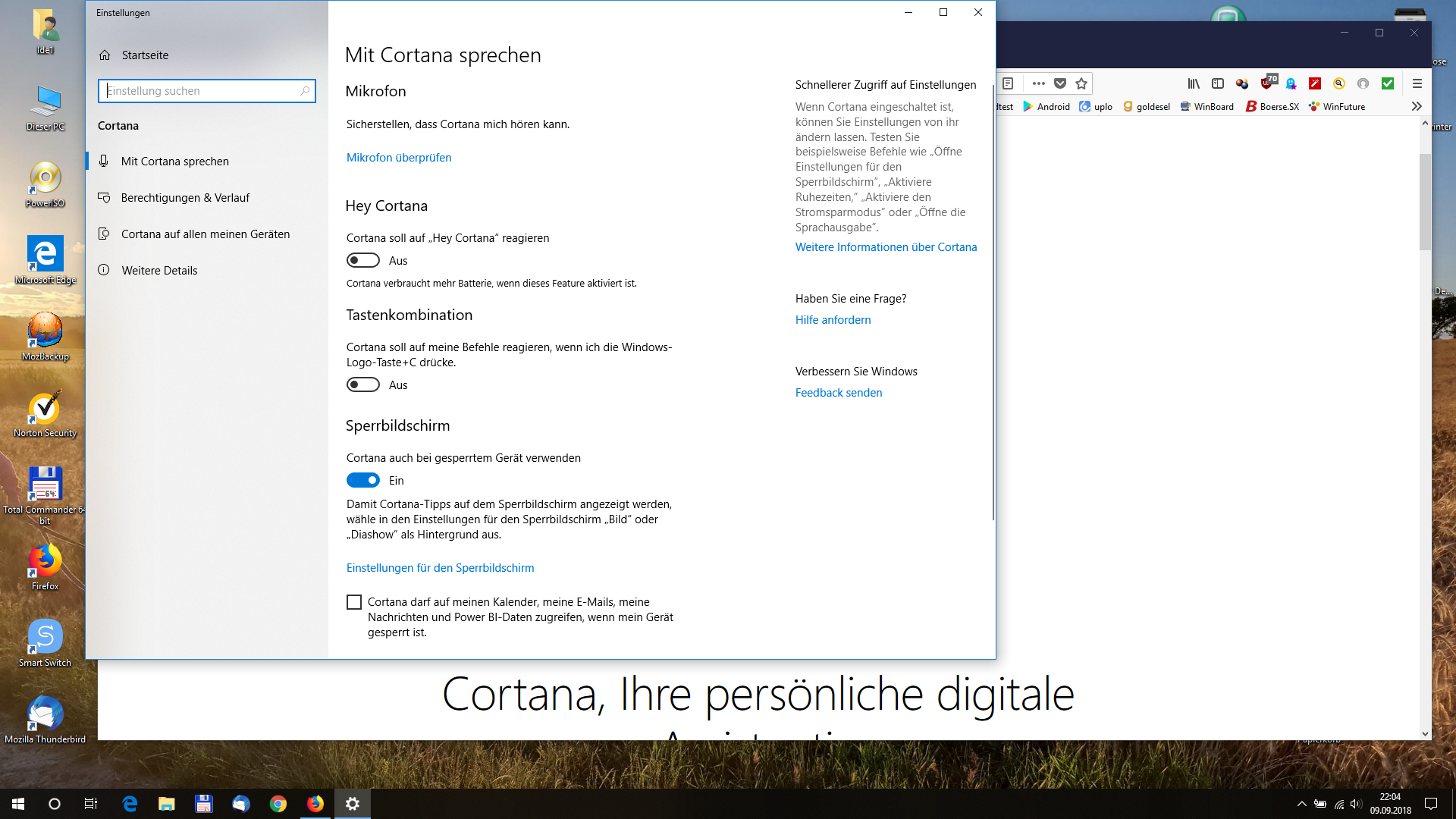
Task: Click Chrome icon in the taskbar
Action: (x=278, y=804)
